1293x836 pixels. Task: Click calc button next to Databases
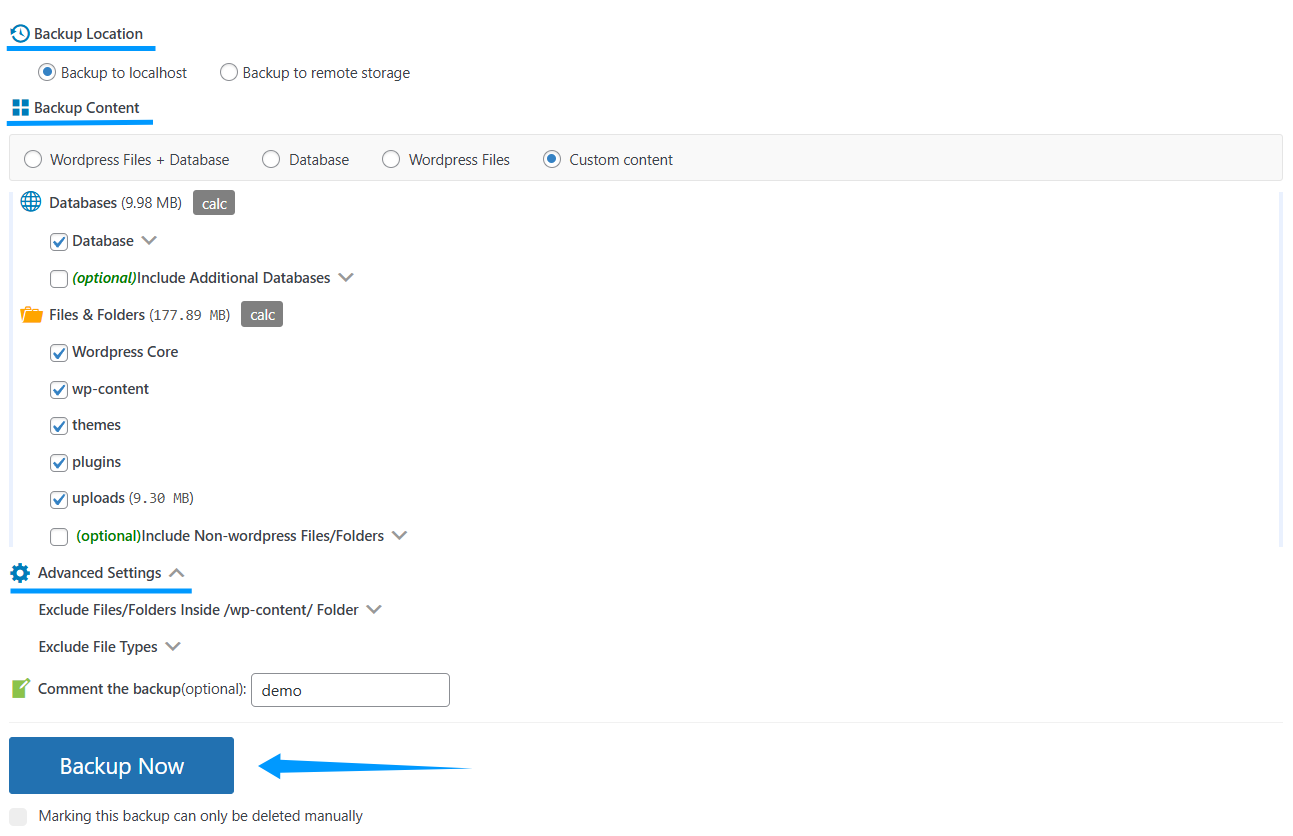tap(214, 204)
